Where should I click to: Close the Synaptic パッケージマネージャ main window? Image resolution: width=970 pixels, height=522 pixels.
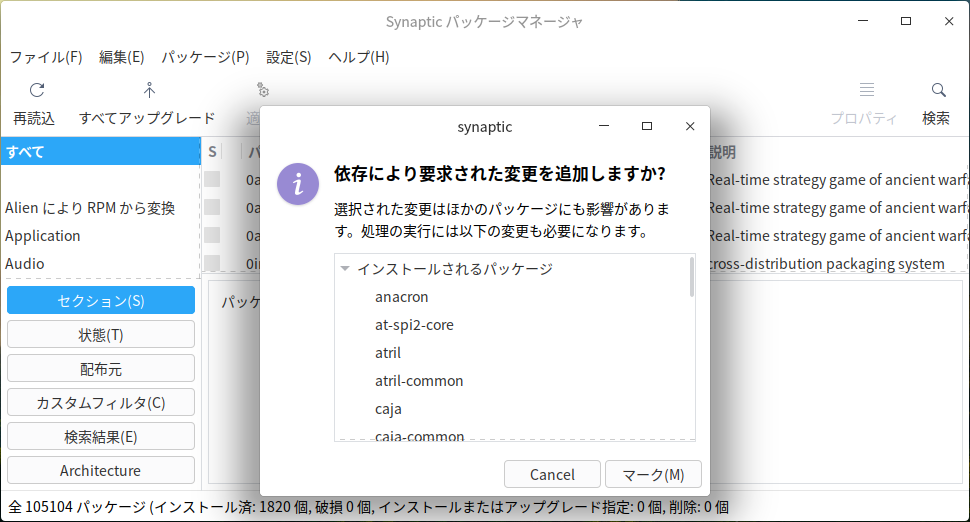coord(949,21)
